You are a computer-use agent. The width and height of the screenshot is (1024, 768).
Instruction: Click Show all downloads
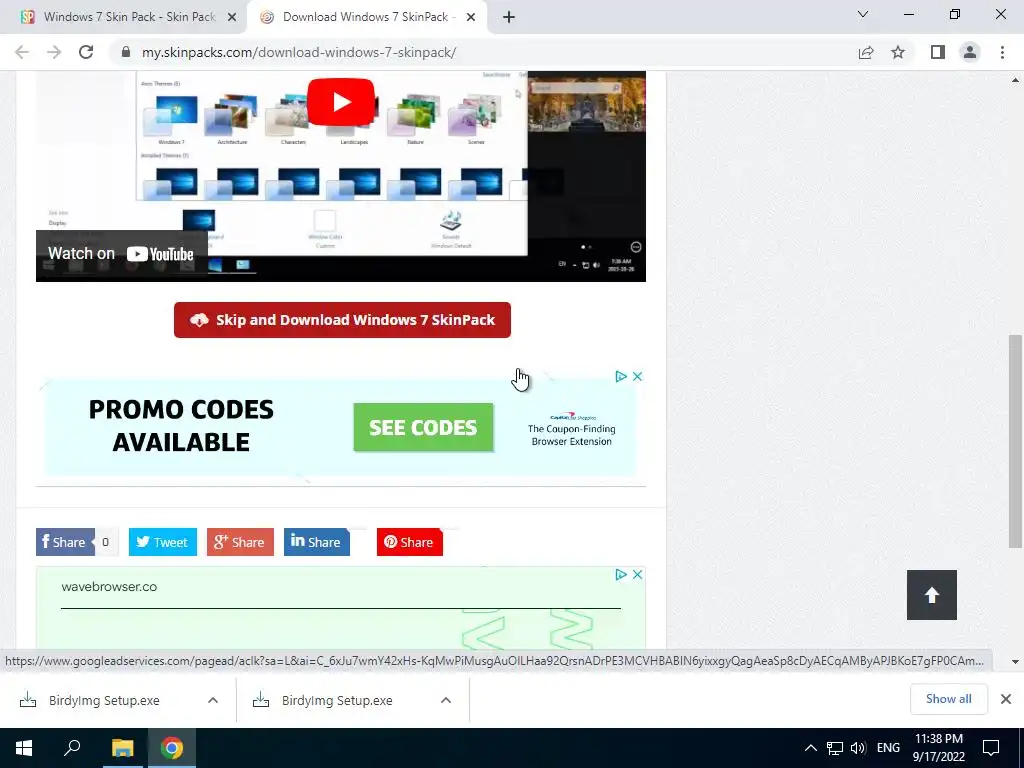pyautogui.click(x=948, y=699)
